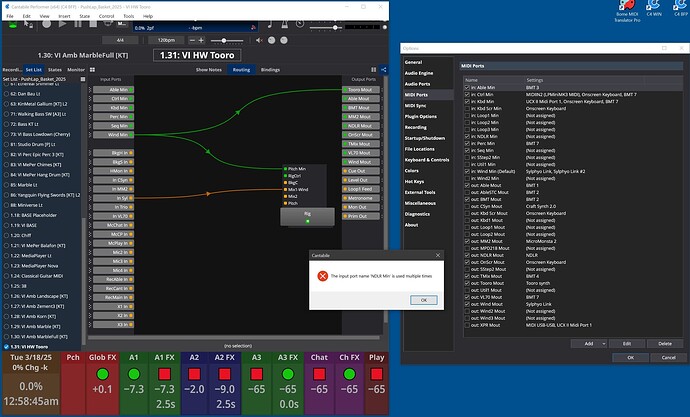Click the columns layout icon above Output Ports
The width and height of the screenshot is (690, 417).
[x=373, y=70]
